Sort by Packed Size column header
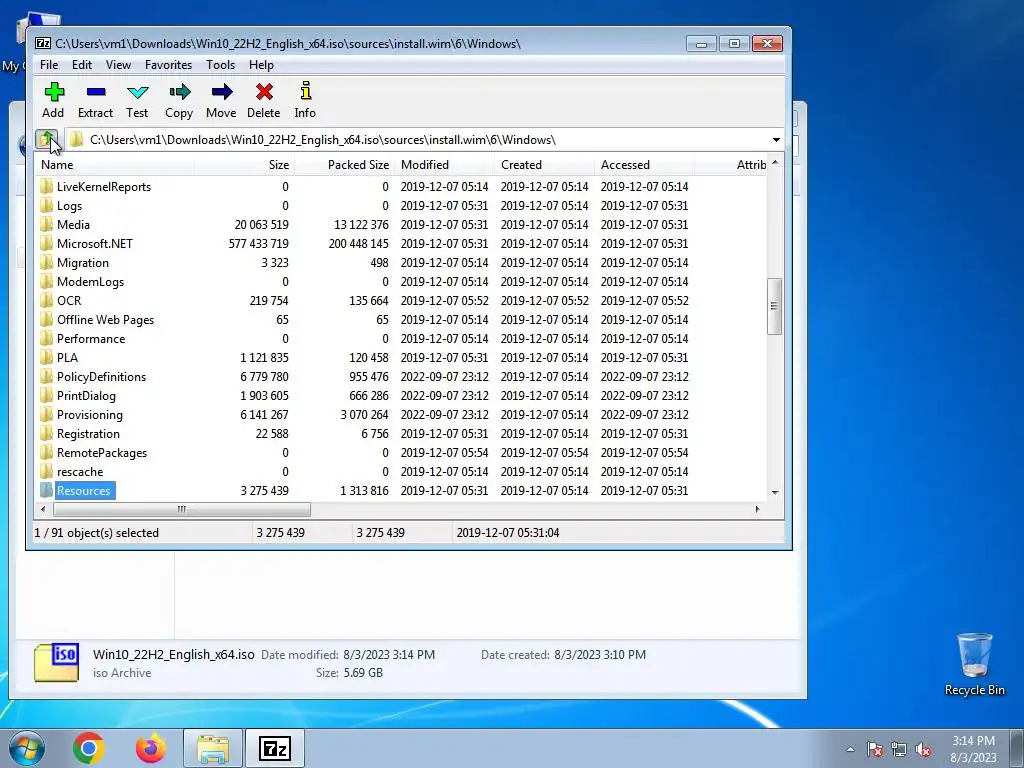The height and width of the screenshot is (768, 1024). (345, 165)
